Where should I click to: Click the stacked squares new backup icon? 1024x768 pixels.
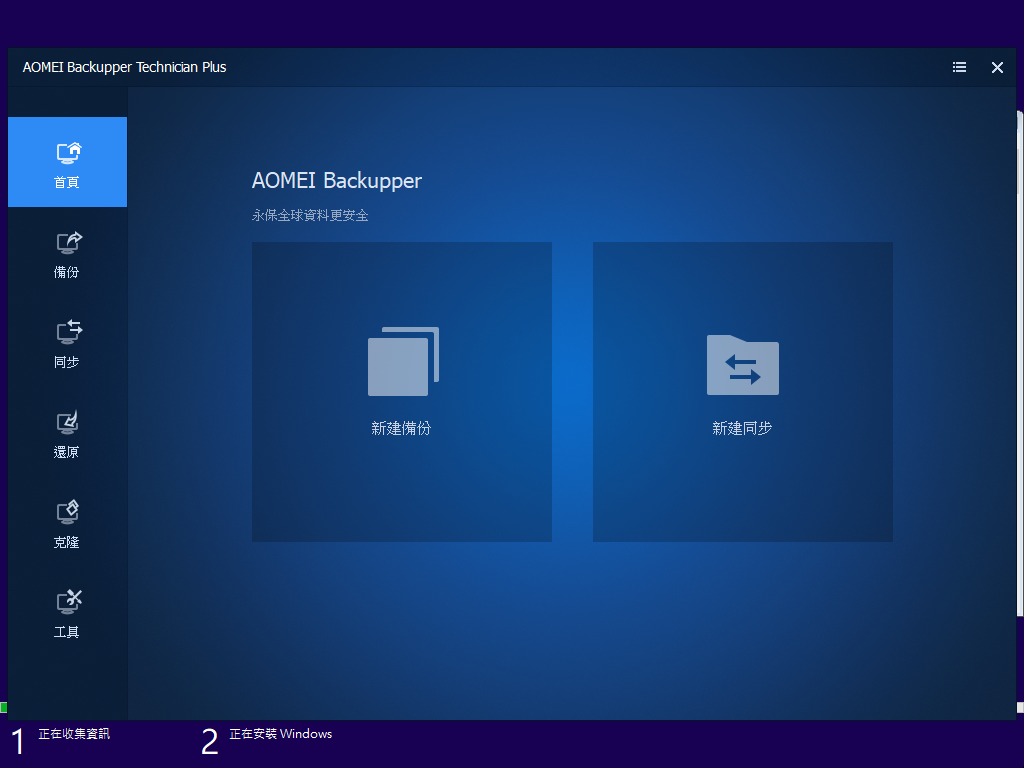pos(402,362)
